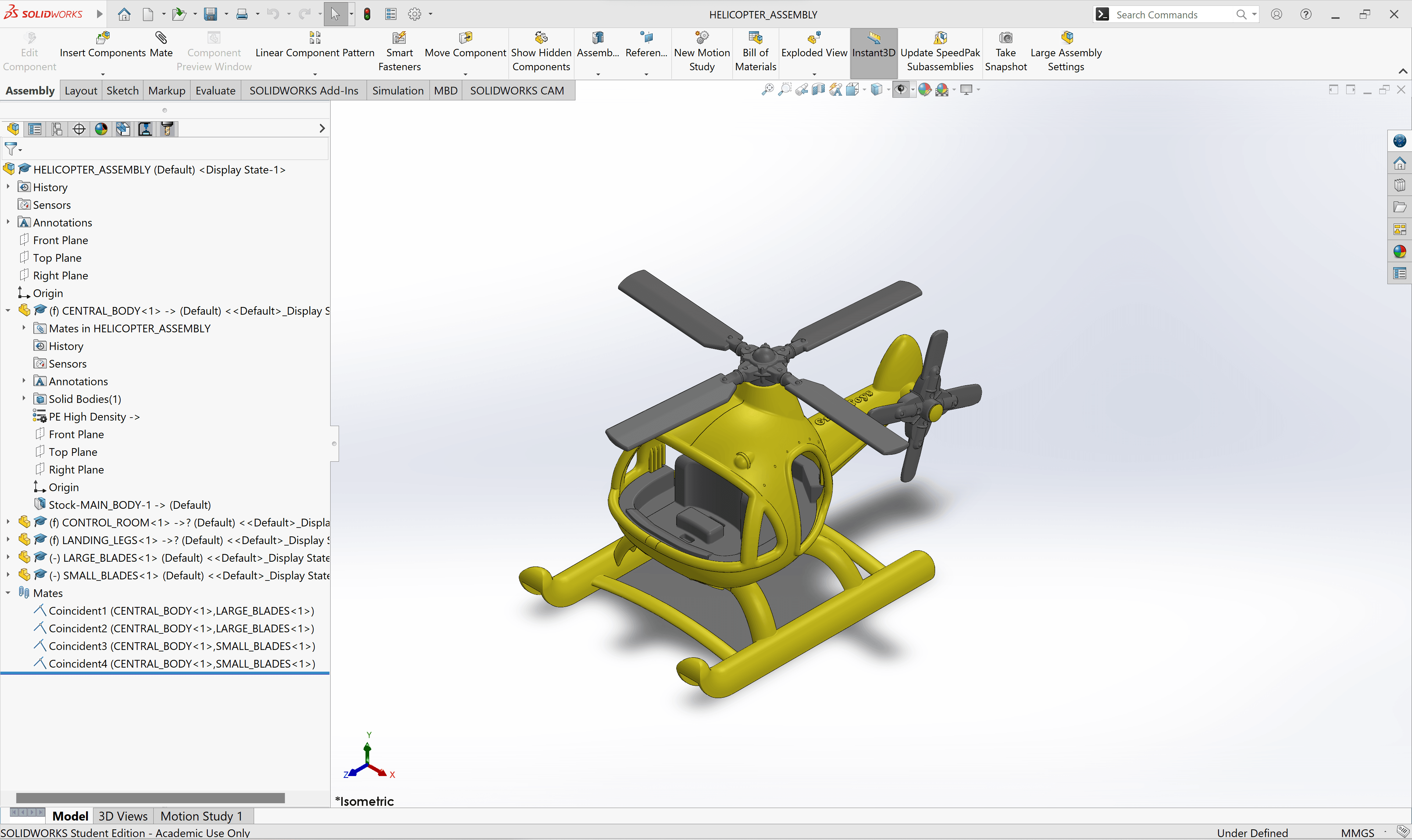This screenshot has width=1412, height=840.
Task: Collapse the Mates folder
Action: pos(8,593)
